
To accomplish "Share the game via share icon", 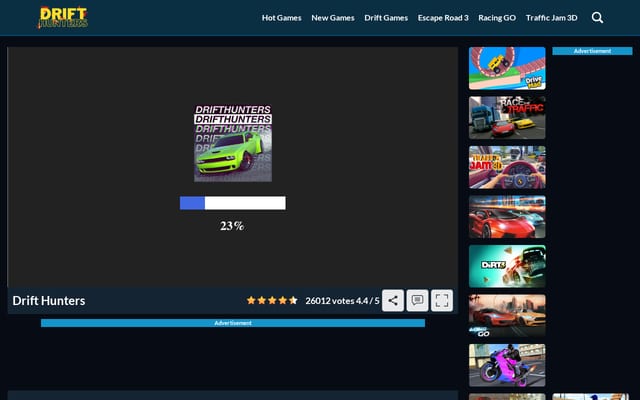I will pos(393,300).
